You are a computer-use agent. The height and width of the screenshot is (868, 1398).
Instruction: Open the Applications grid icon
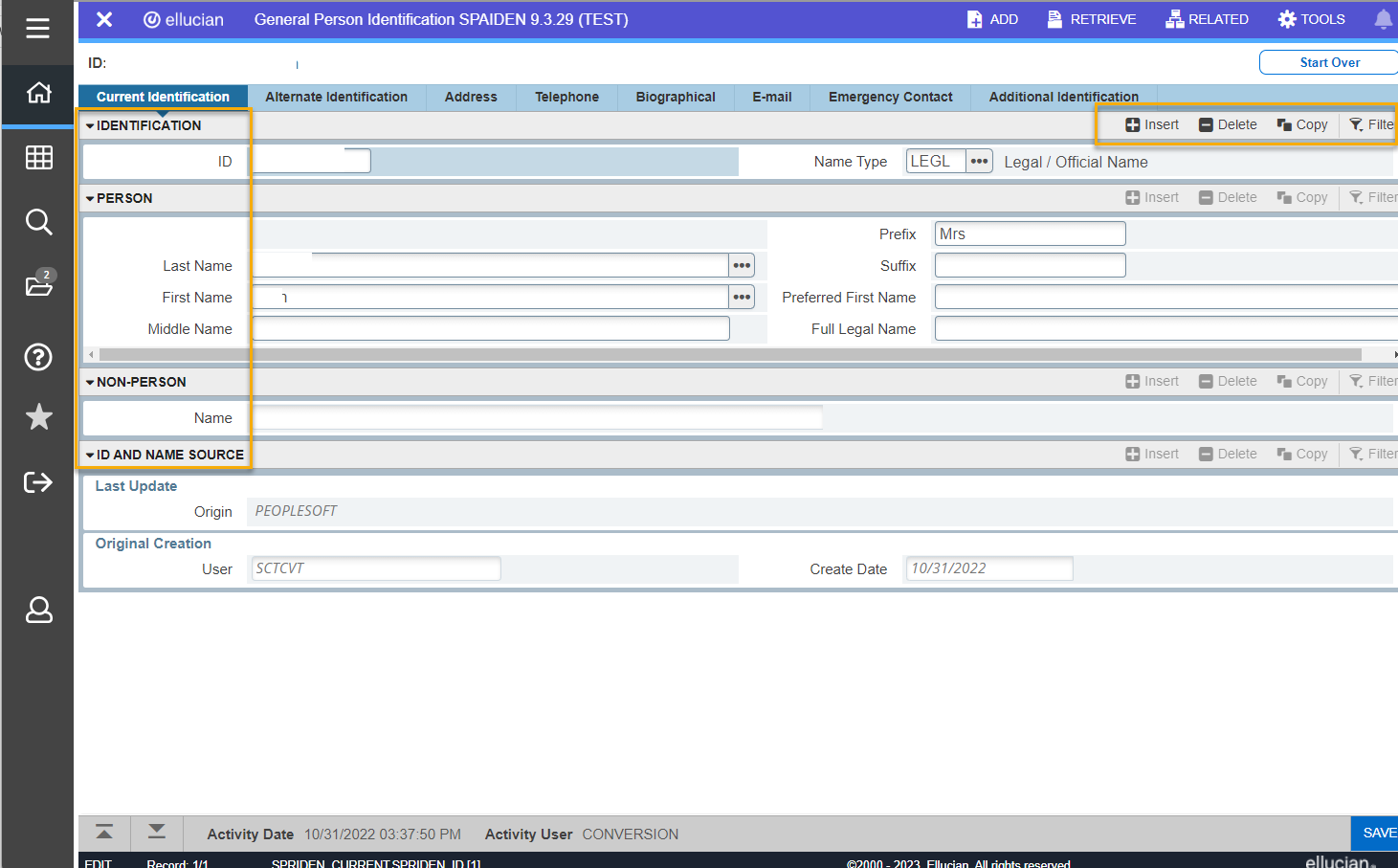[38, 158]
